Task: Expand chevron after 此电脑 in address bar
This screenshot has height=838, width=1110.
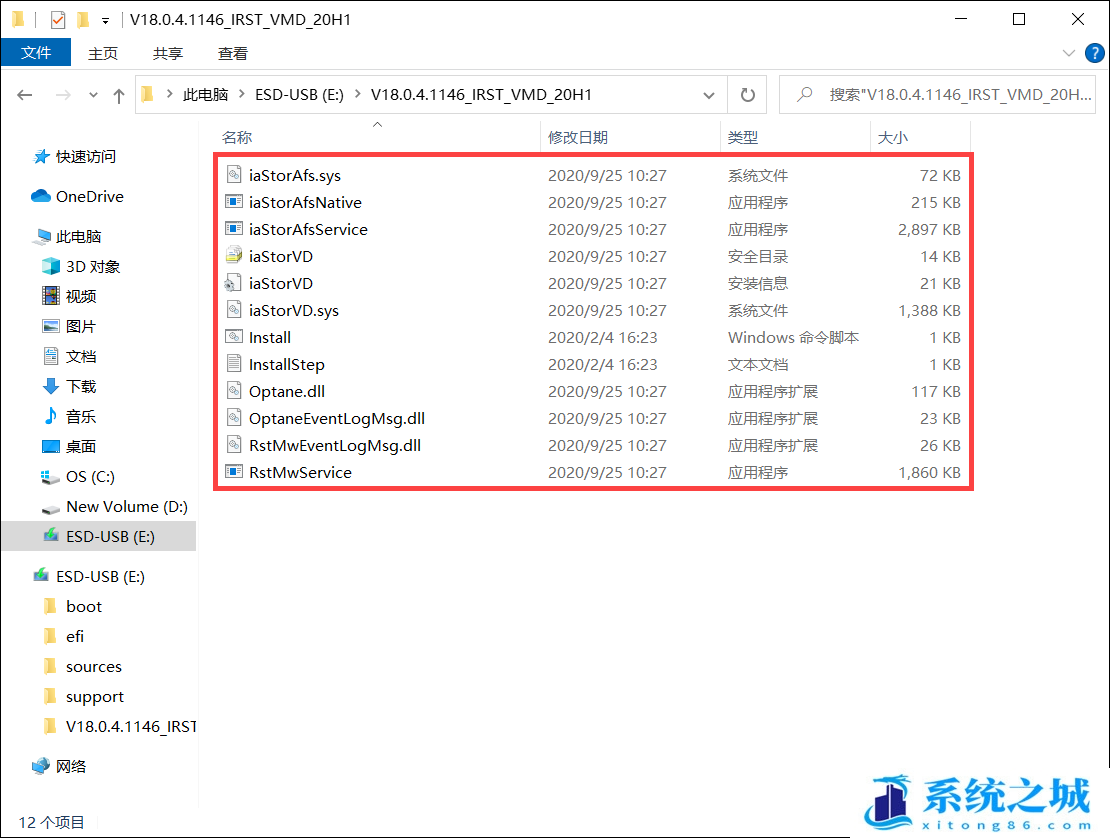Action: tap(241, 94)
